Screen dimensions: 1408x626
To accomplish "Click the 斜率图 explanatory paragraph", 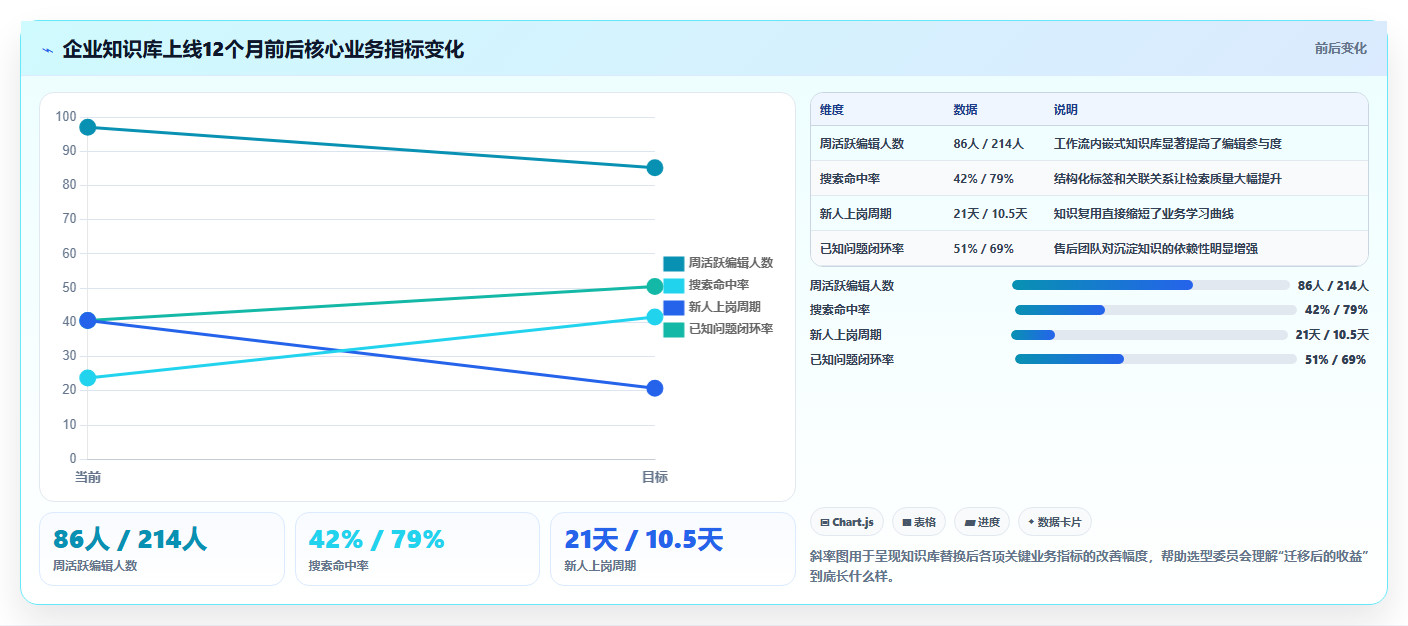I will (1089, 566).
